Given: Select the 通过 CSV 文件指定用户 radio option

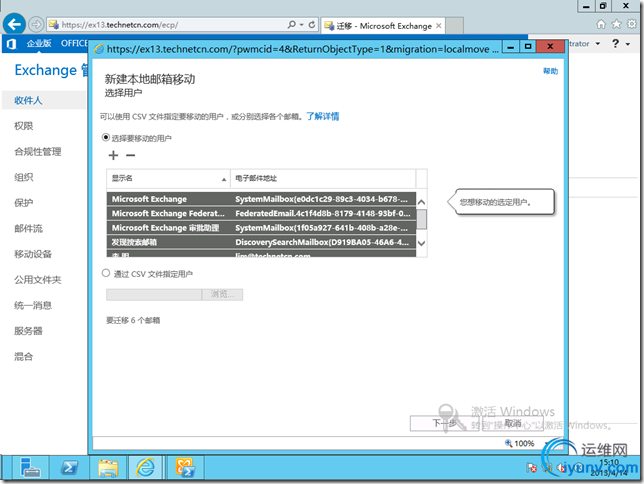Looking at the screenshot, I should pos(106,273).
